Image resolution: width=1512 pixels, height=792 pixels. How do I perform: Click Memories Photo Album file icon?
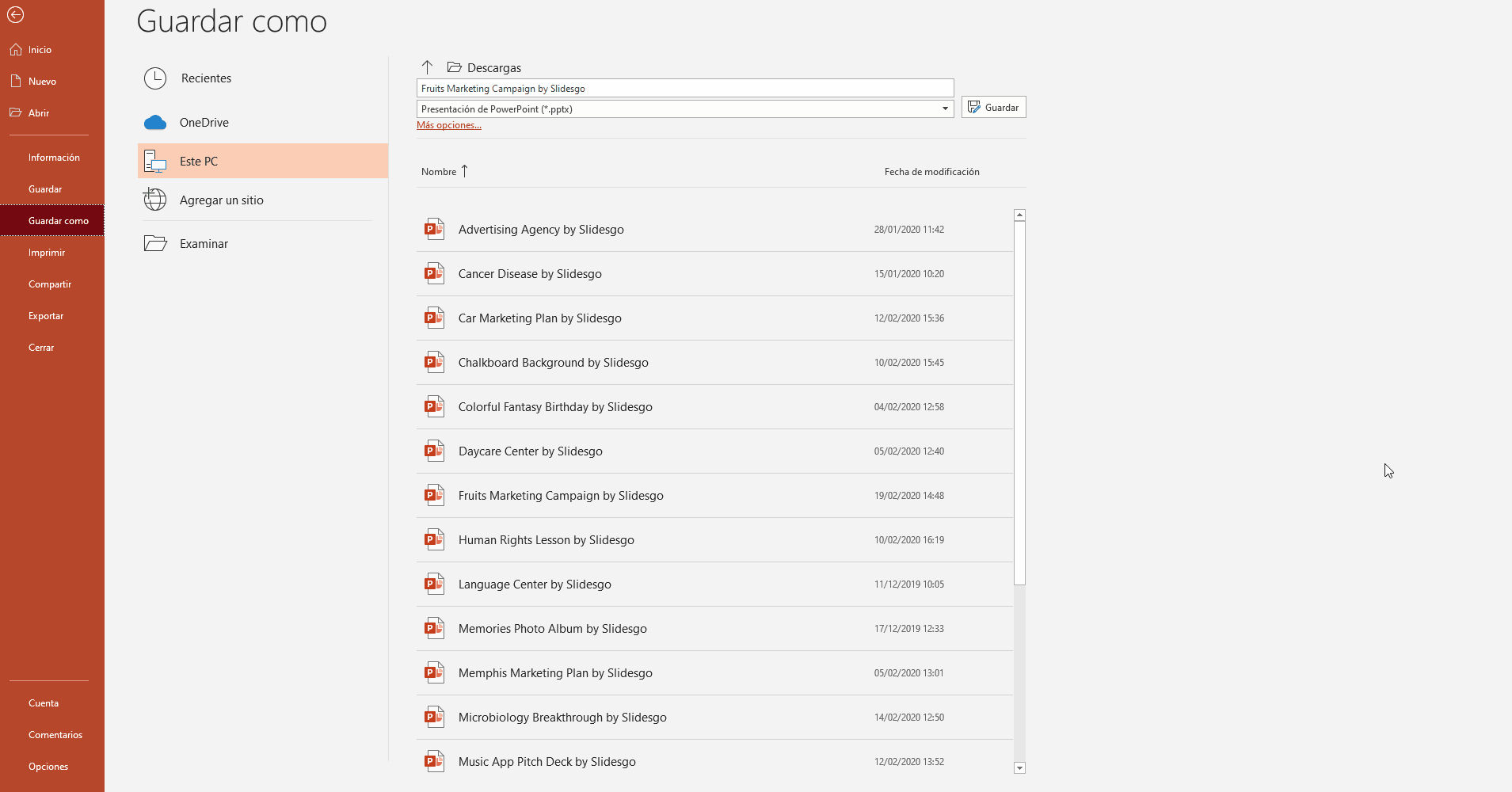[x=434, y=629]
